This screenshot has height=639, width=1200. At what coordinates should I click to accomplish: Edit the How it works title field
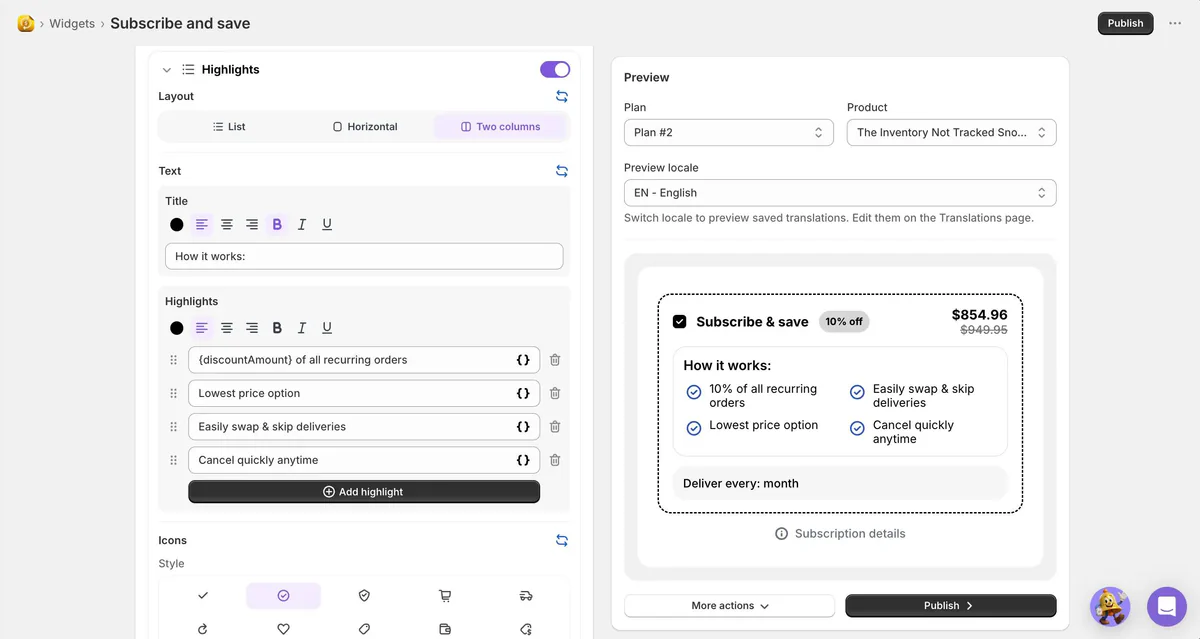[364, 256]
